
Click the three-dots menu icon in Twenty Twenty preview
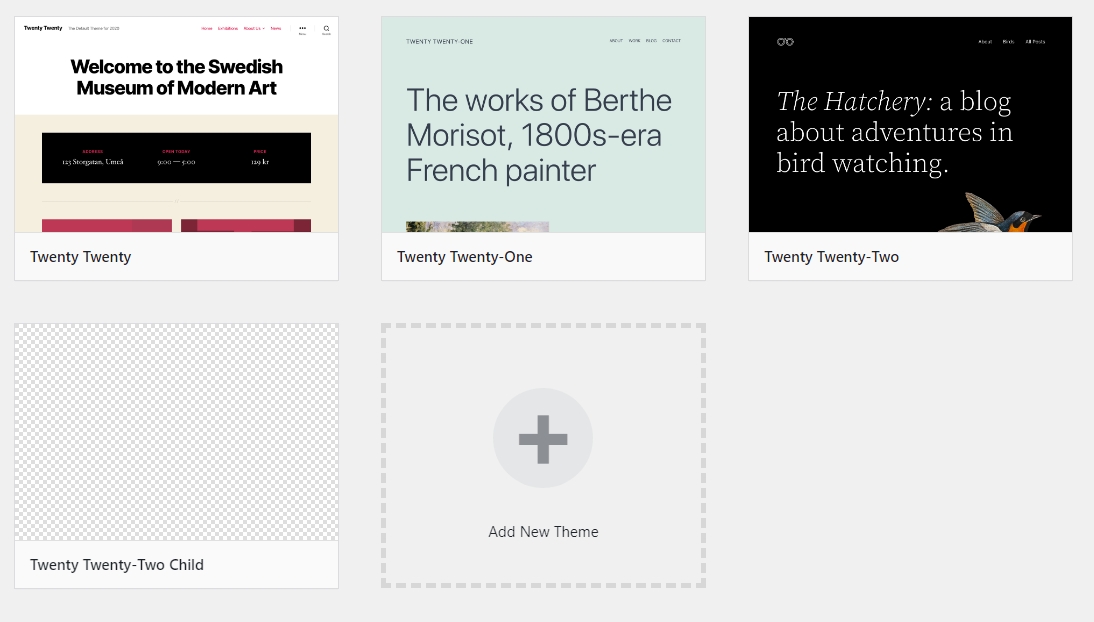[302, 29]
